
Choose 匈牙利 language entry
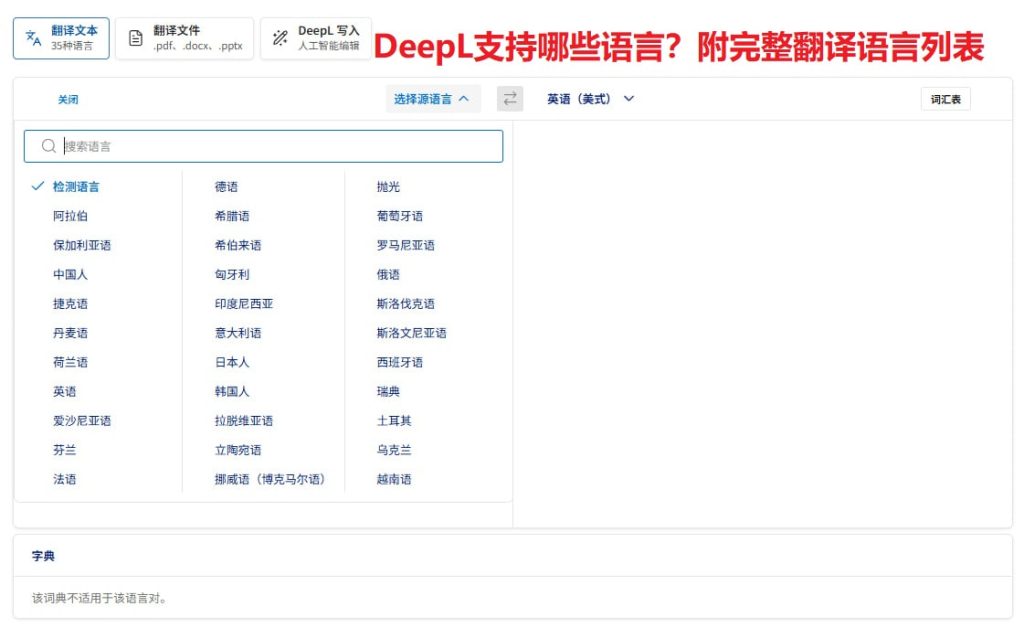coord(232,275)
